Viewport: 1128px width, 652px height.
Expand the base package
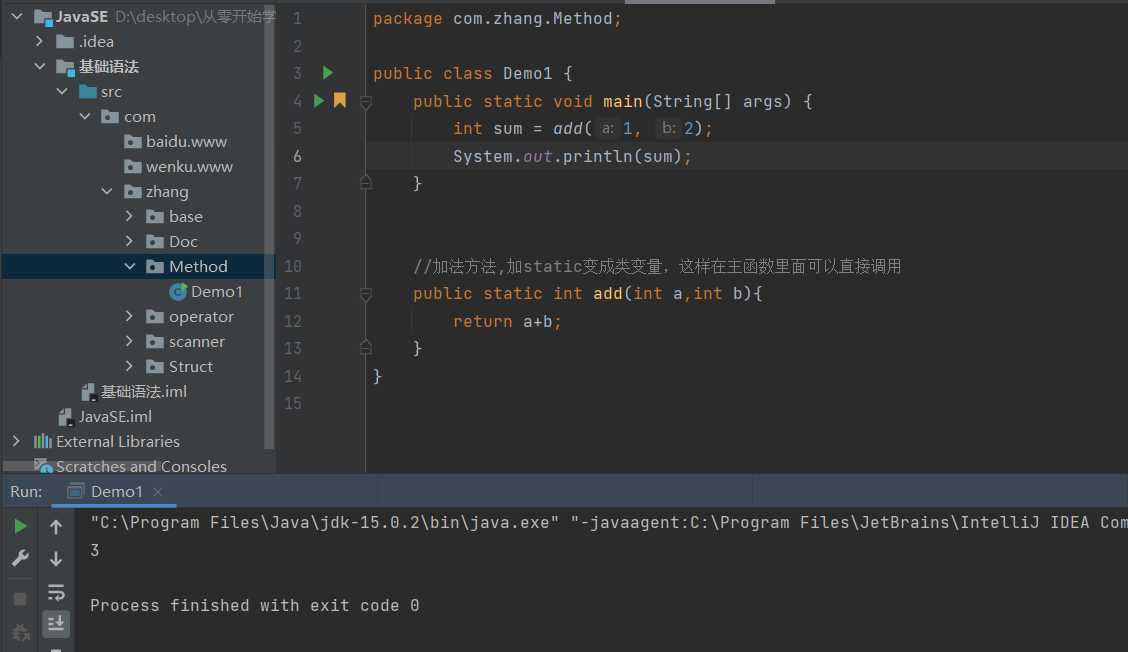[129, 216]
